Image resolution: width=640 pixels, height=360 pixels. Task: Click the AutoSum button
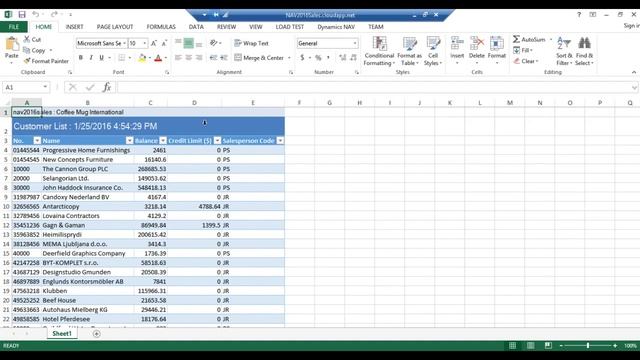pyautogui.click(x=529, y=39)
